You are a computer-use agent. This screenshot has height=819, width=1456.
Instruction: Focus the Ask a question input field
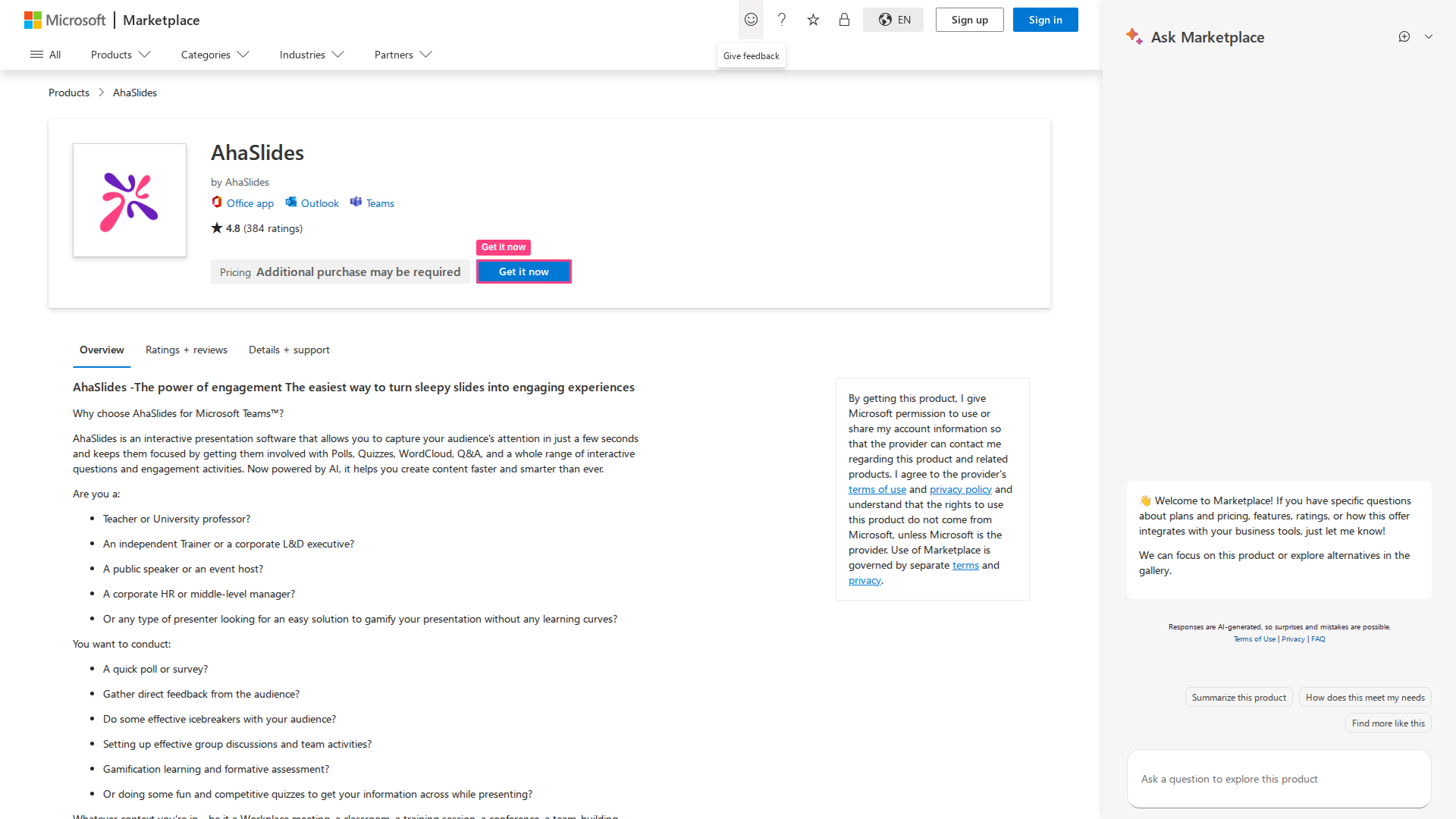tap(1279, 780)
